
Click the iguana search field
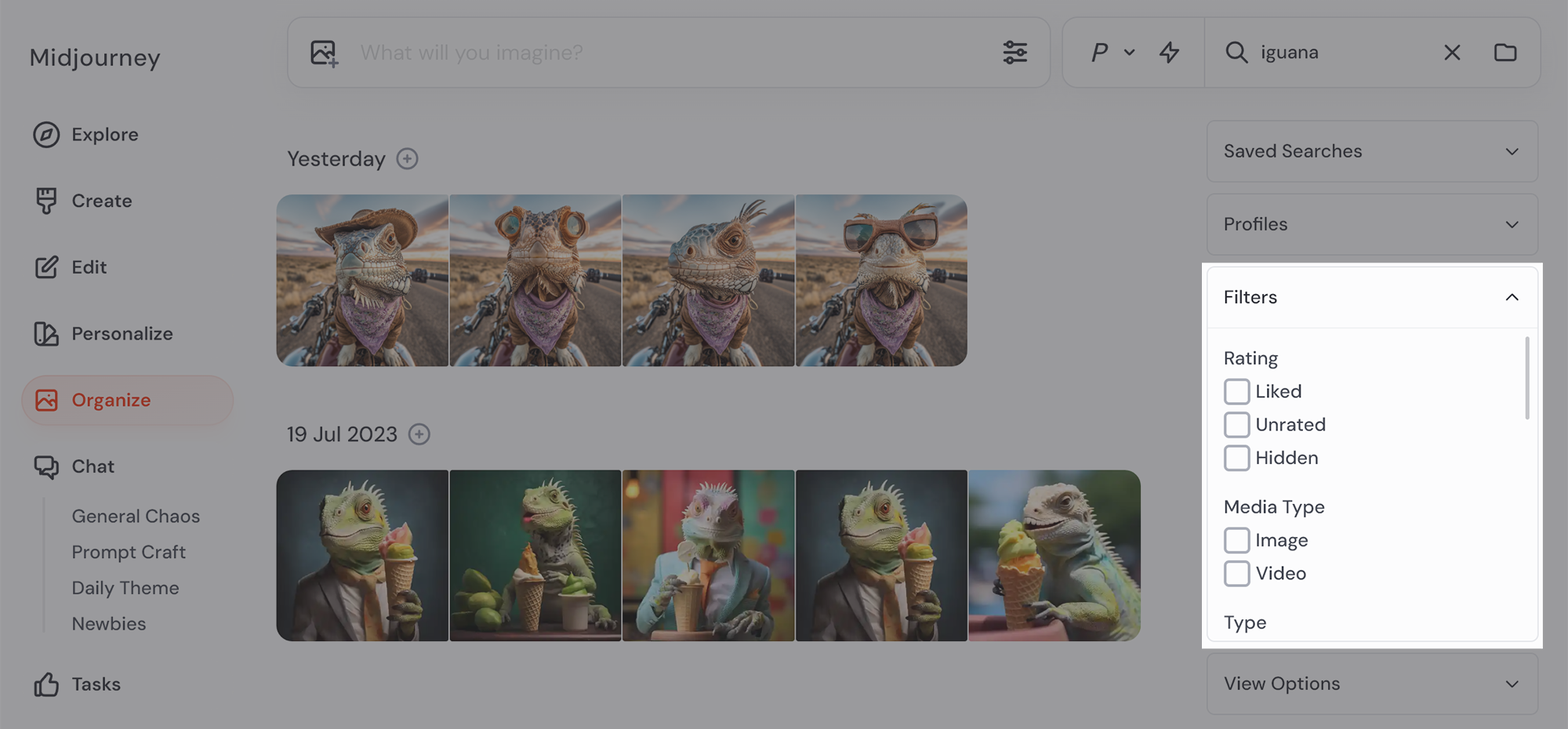tap(1345, 53)
